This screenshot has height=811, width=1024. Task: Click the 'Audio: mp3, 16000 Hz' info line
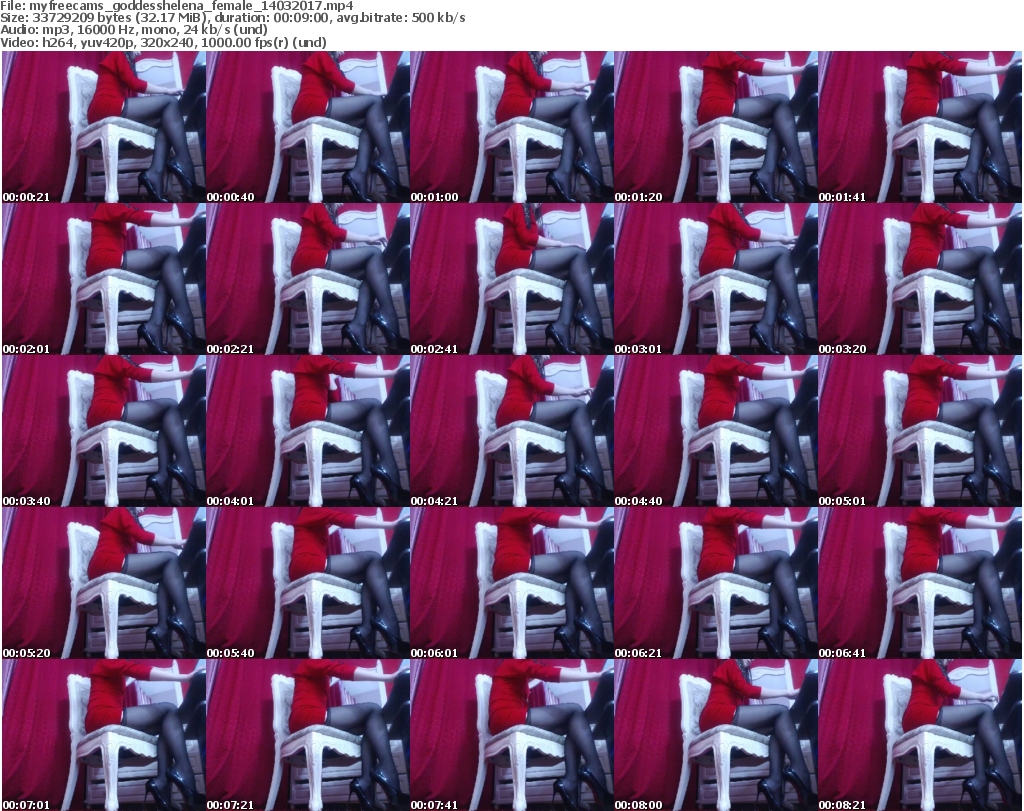[x=134, y=30]
